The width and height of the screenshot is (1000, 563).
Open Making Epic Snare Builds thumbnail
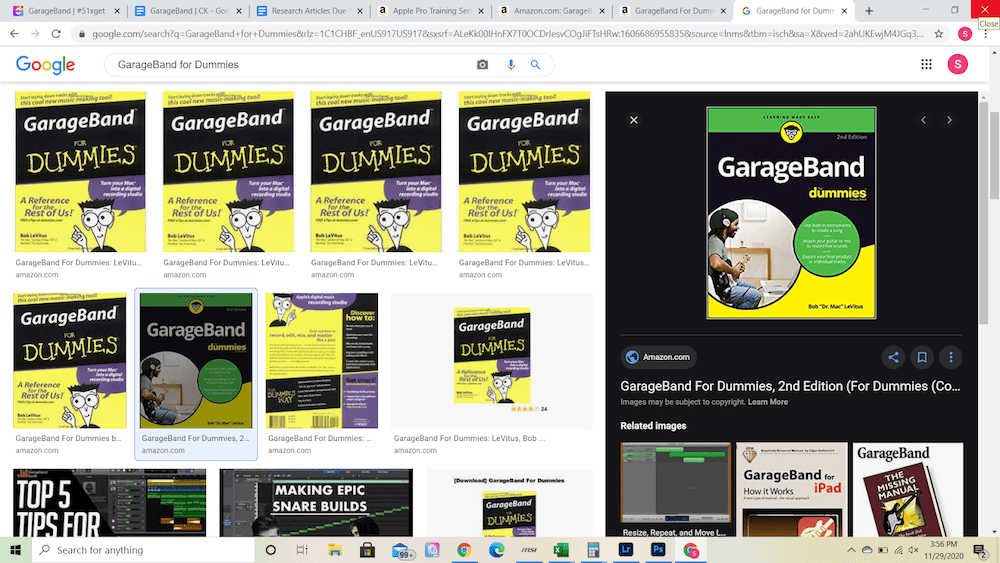pyautogui.click(x=316, y=502)
